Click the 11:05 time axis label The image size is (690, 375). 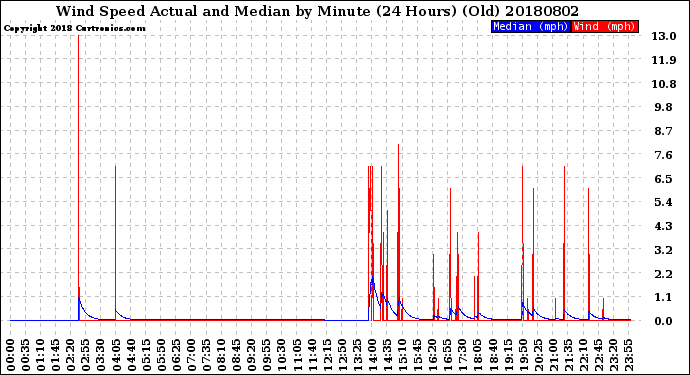(x=297, y=355)
